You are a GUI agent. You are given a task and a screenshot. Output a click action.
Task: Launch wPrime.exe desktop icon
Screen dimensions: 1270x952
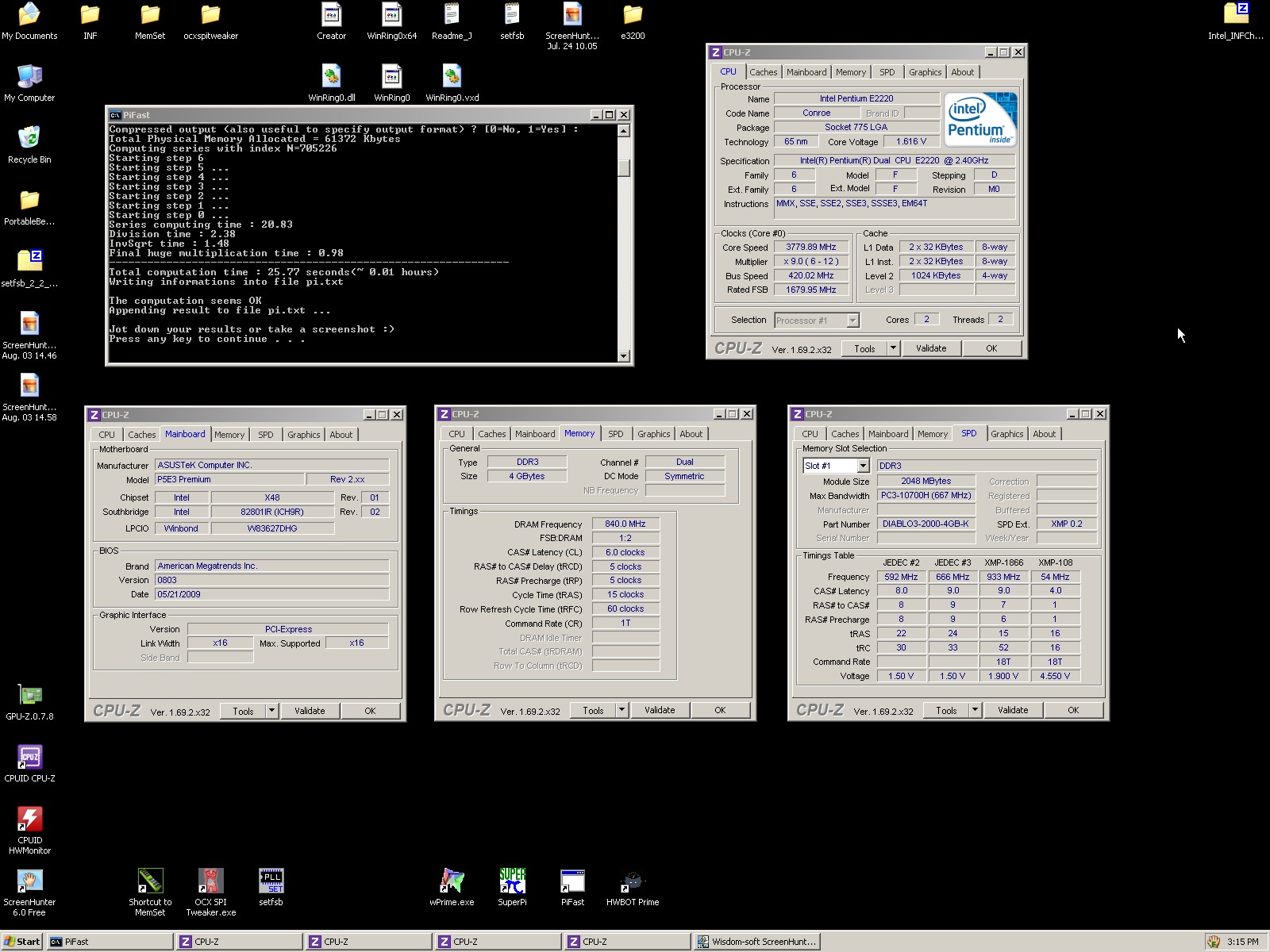click(x=452, y=888)
